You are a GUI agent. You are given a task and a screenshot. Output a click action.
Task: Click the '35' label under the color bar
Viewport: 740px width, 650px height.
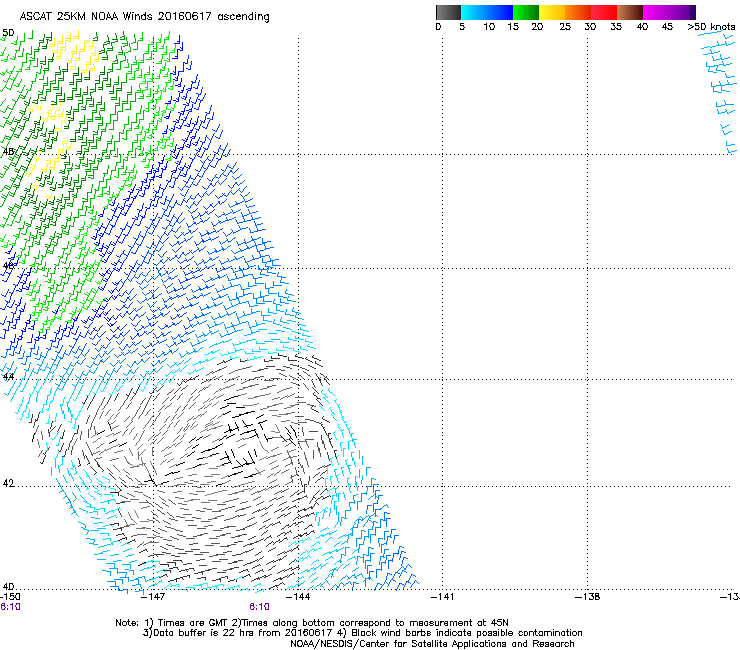pos(616,27)
